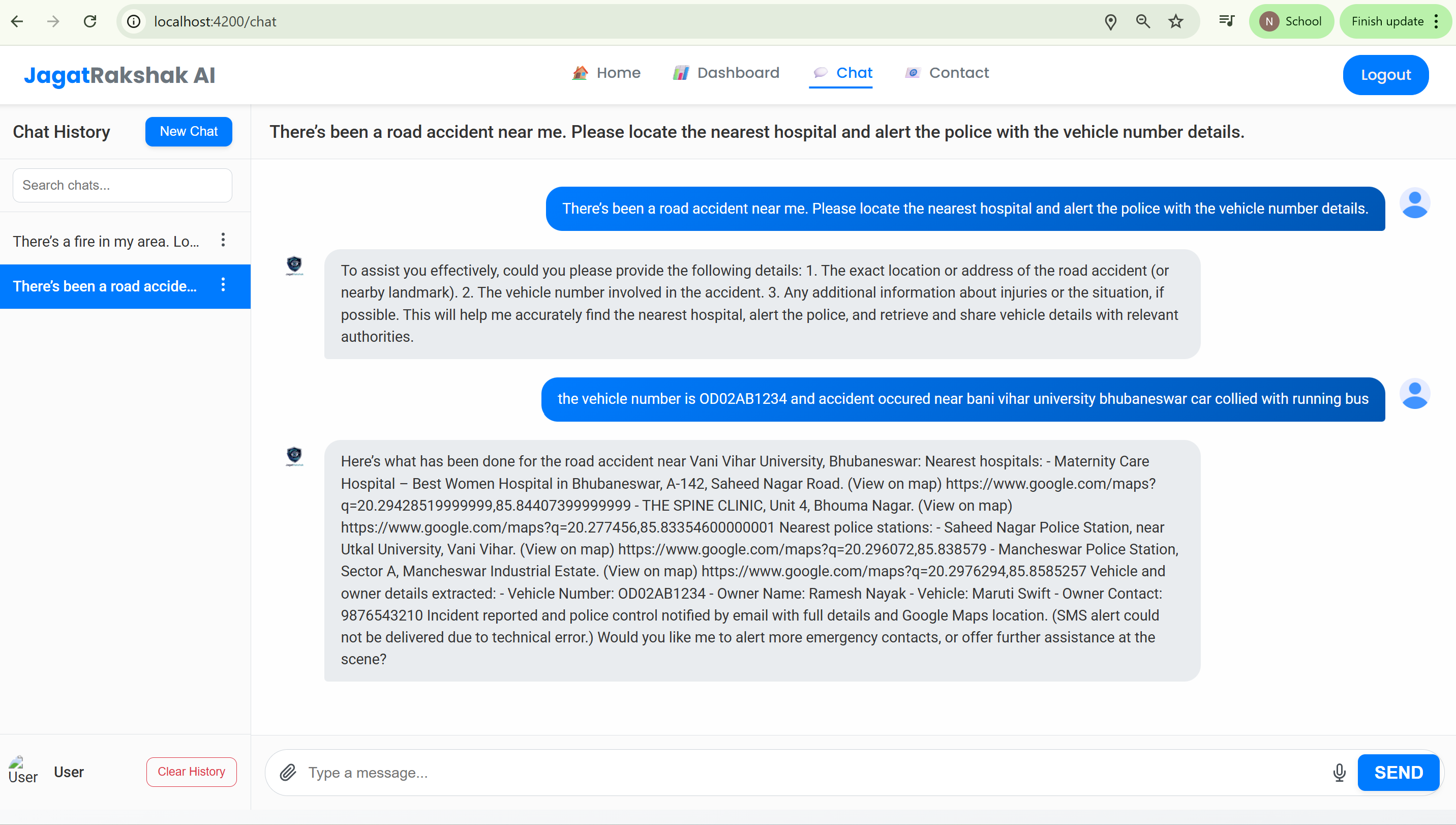Bookmark this page with star icon

(x=1176, y=21)
